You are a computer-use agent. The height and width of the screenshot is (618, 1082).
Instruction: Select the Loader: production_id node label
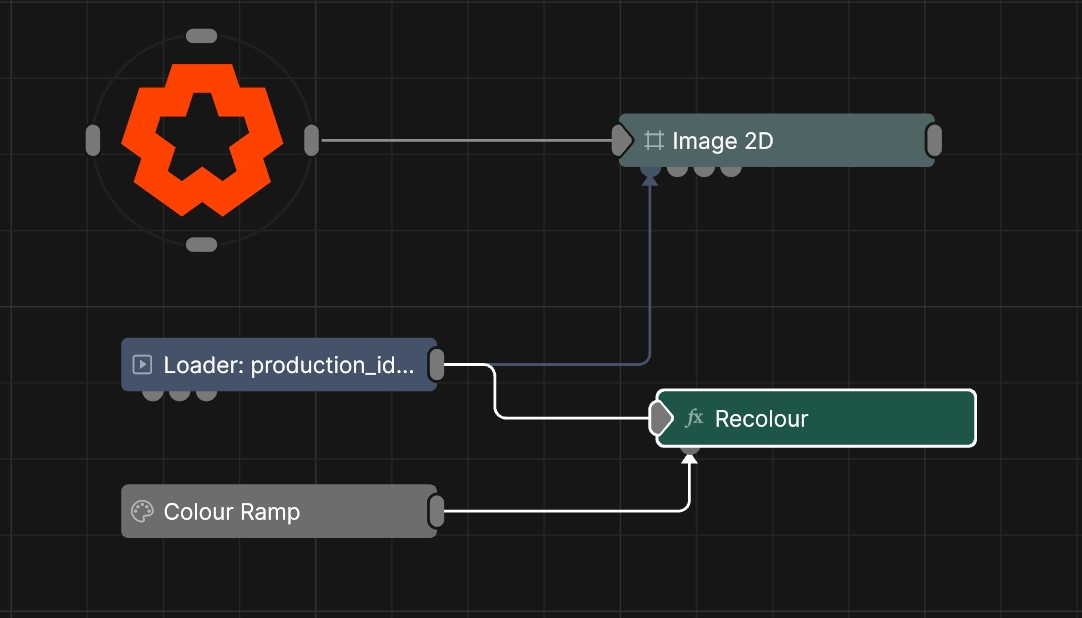pyautogui.click(x=288, y=365)
